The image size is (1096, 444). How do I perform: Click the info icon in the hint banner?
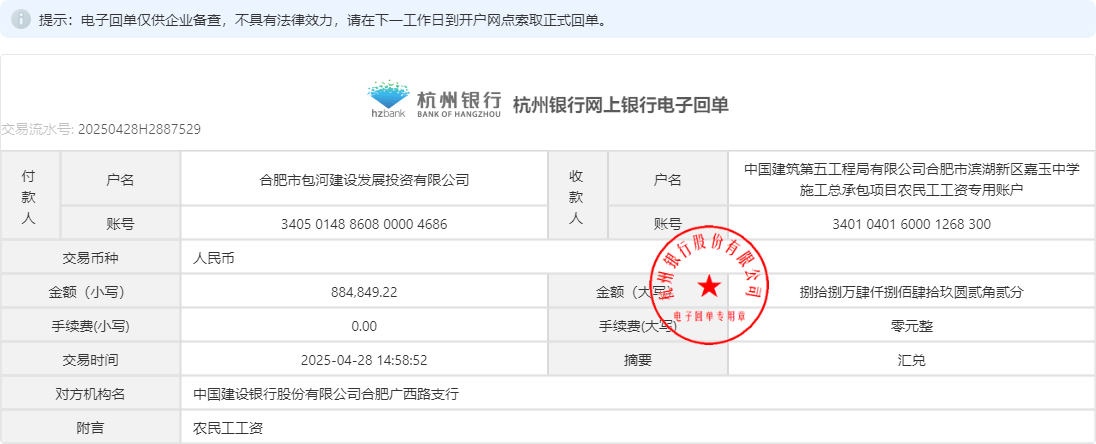[x=22, y=20]
